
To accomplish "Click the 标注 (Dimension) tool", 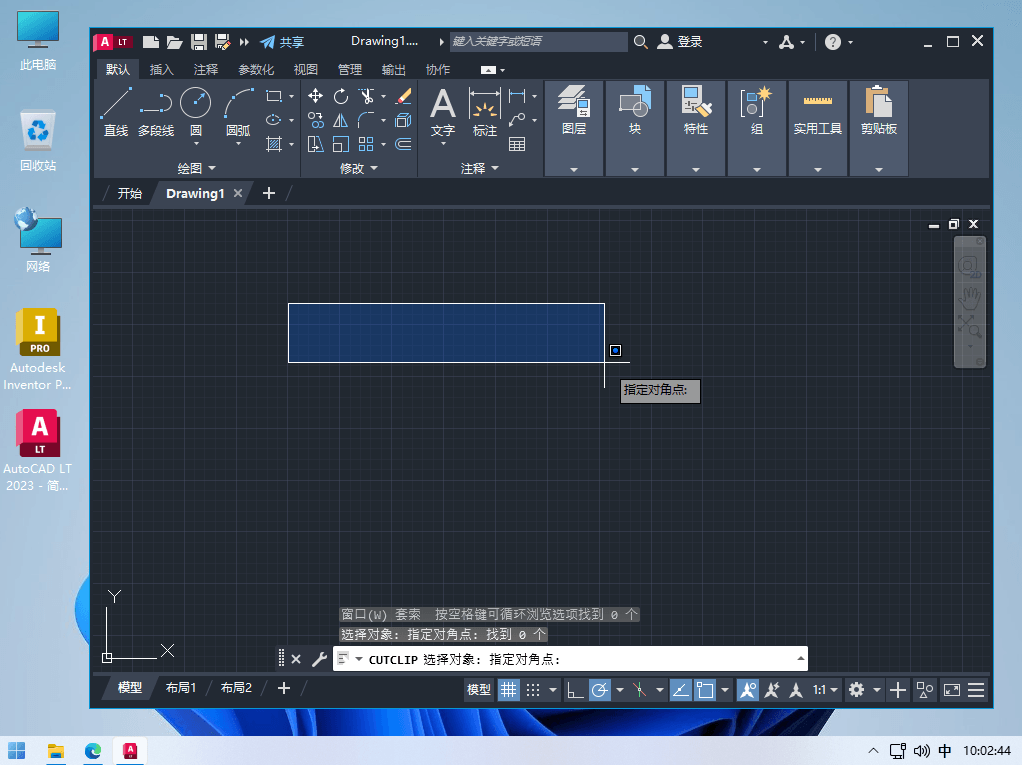I will point(485,112).
